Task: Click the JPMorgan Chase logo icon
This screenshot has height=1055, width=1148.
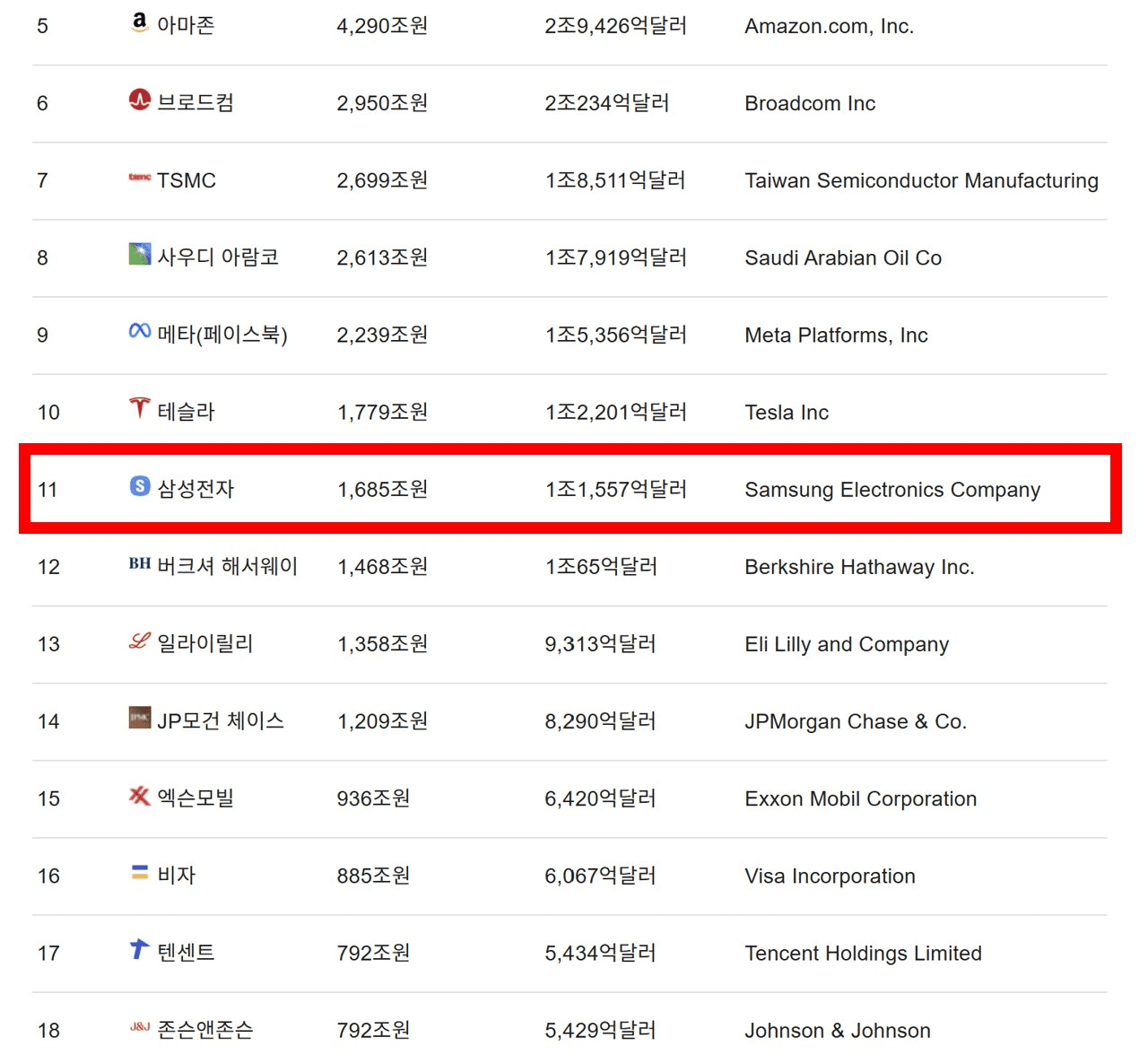Action: pos(139,718)
